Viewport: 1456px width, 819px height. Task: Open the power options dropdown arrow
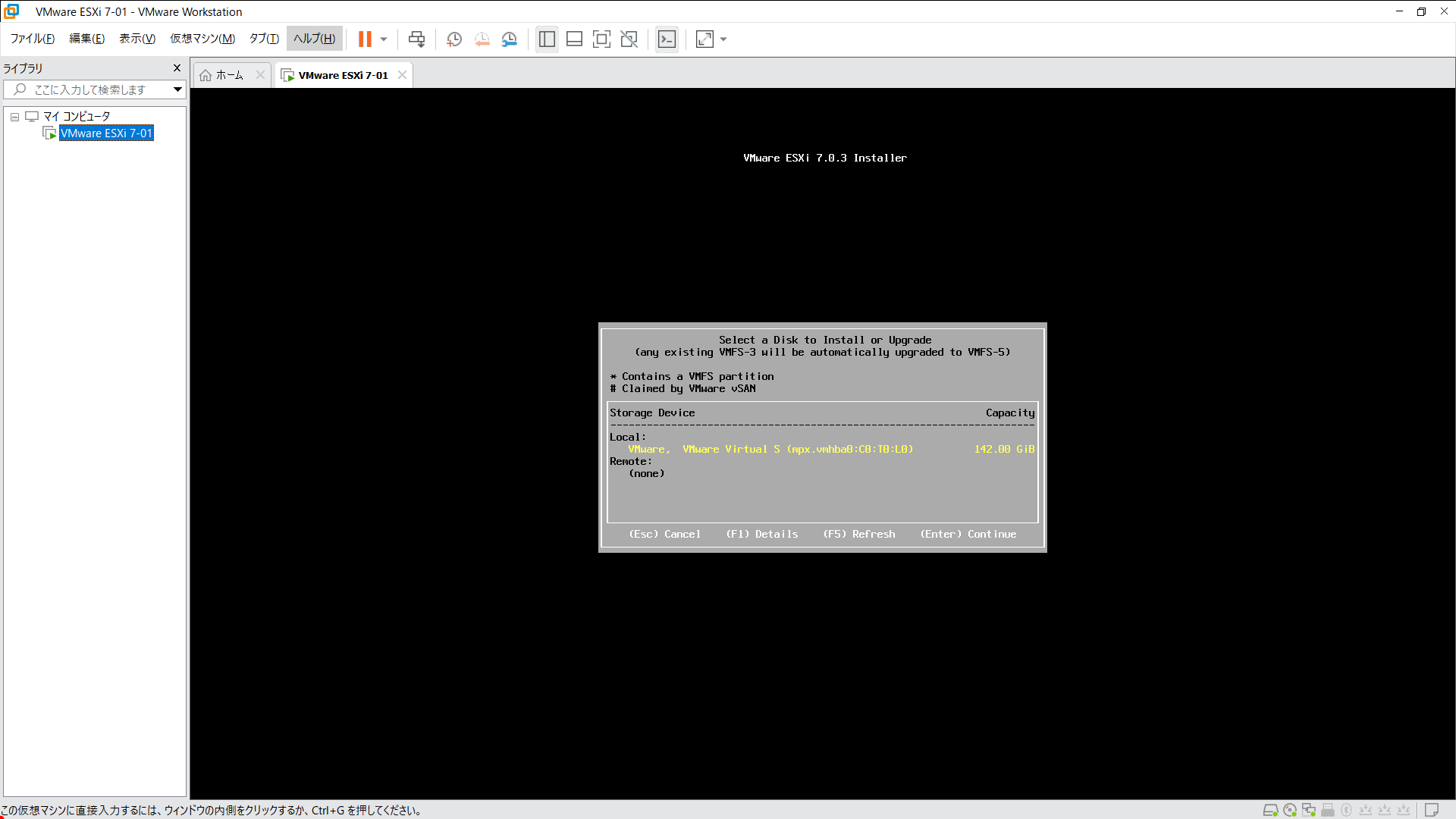pos(384,39)
